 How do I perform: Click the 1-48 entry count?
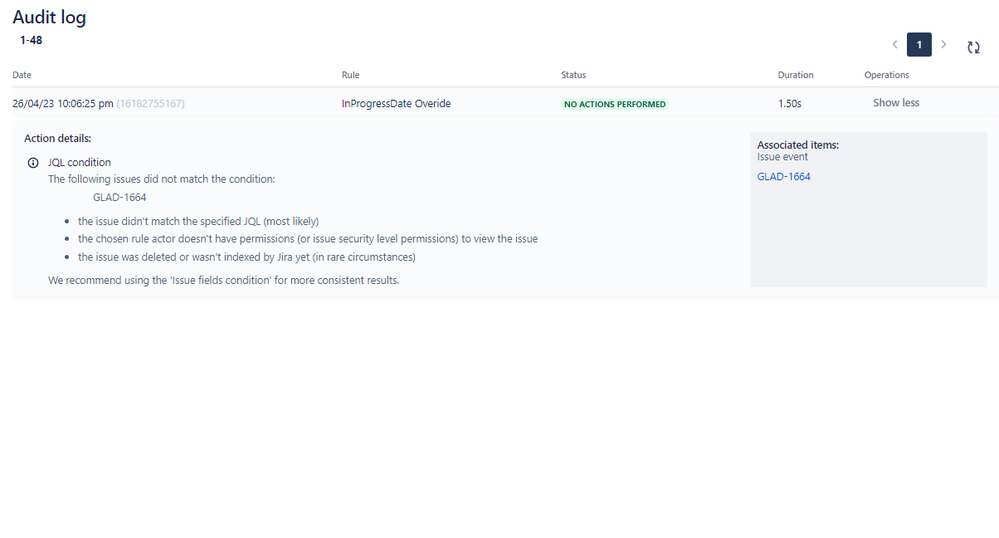point(31,40)
